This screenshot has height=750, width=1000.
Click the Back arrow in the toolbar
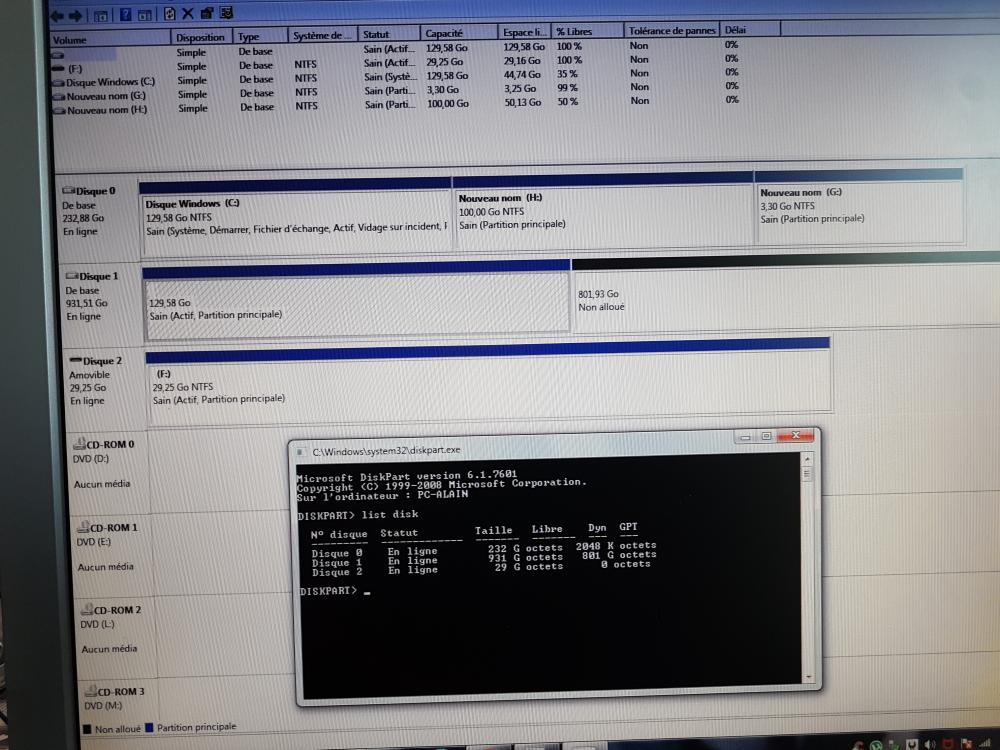tap(59, 15)
